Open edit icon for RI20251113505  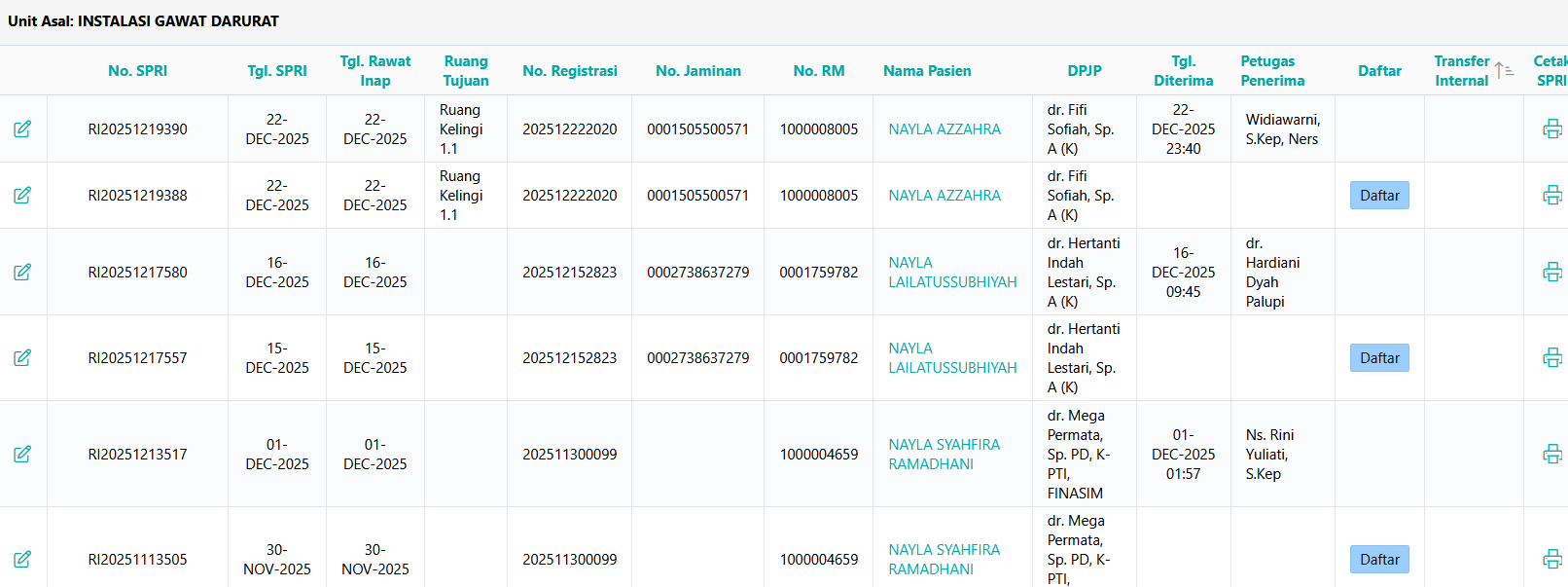coord(22,559)
